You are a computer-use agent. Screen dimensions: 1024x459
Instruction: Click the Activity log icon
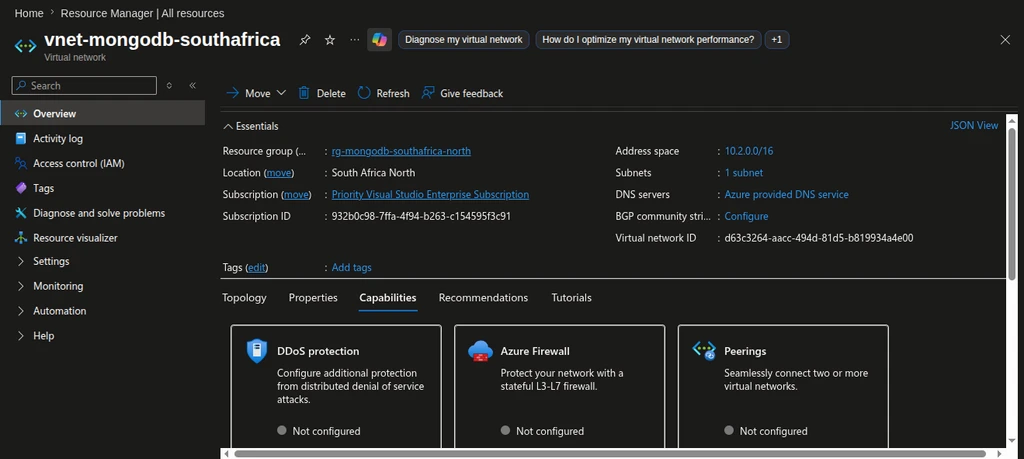pos(21,138)
